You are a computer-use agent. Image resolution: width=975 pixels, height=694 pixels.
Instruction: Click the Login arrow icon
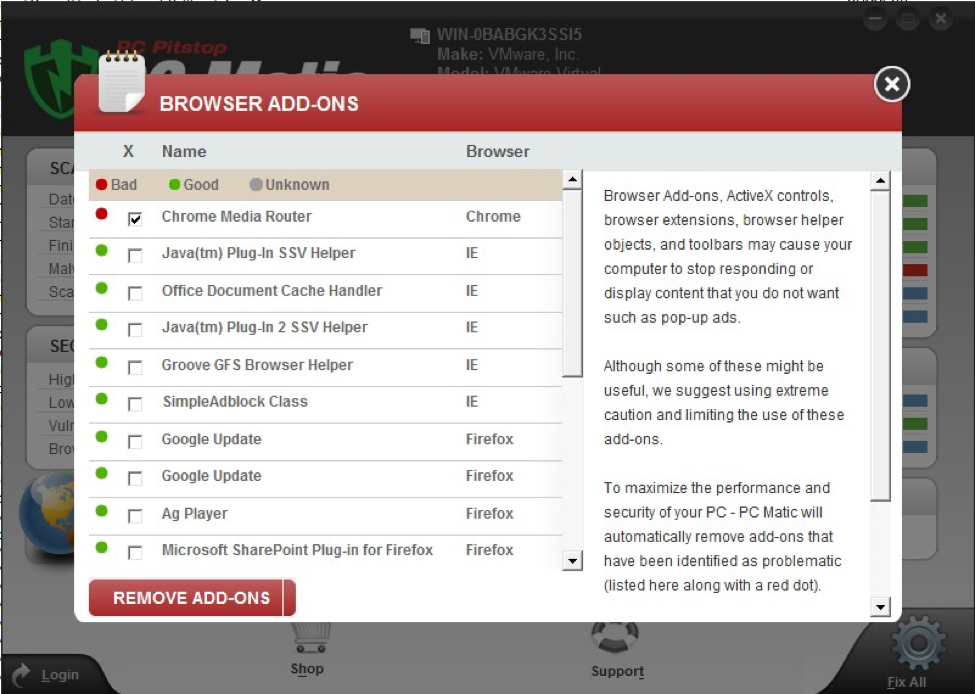point(22,675)
